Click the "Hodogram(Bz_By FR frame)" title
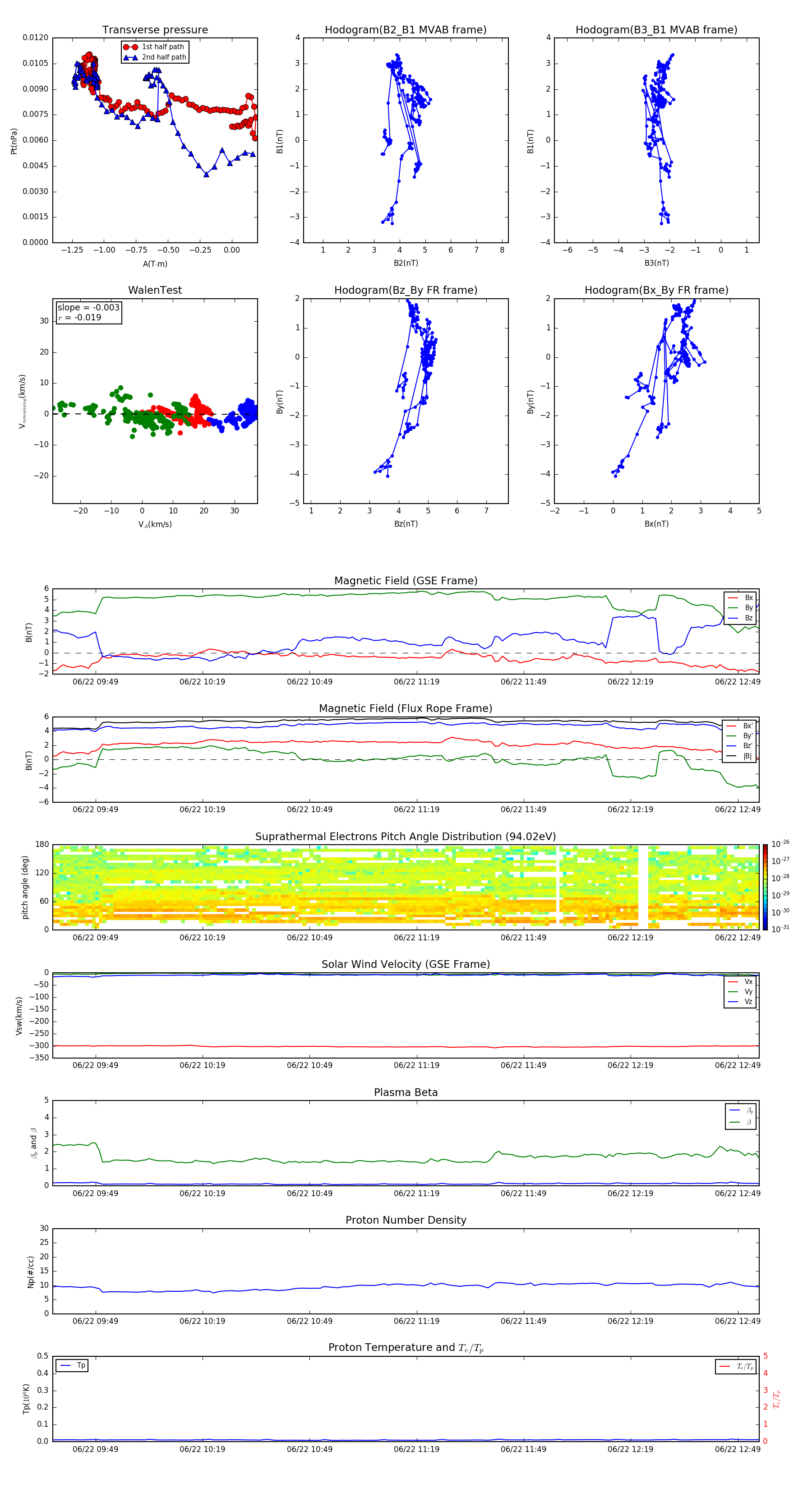The width and height of the screenshot is (812, 1489). point(406,290)
